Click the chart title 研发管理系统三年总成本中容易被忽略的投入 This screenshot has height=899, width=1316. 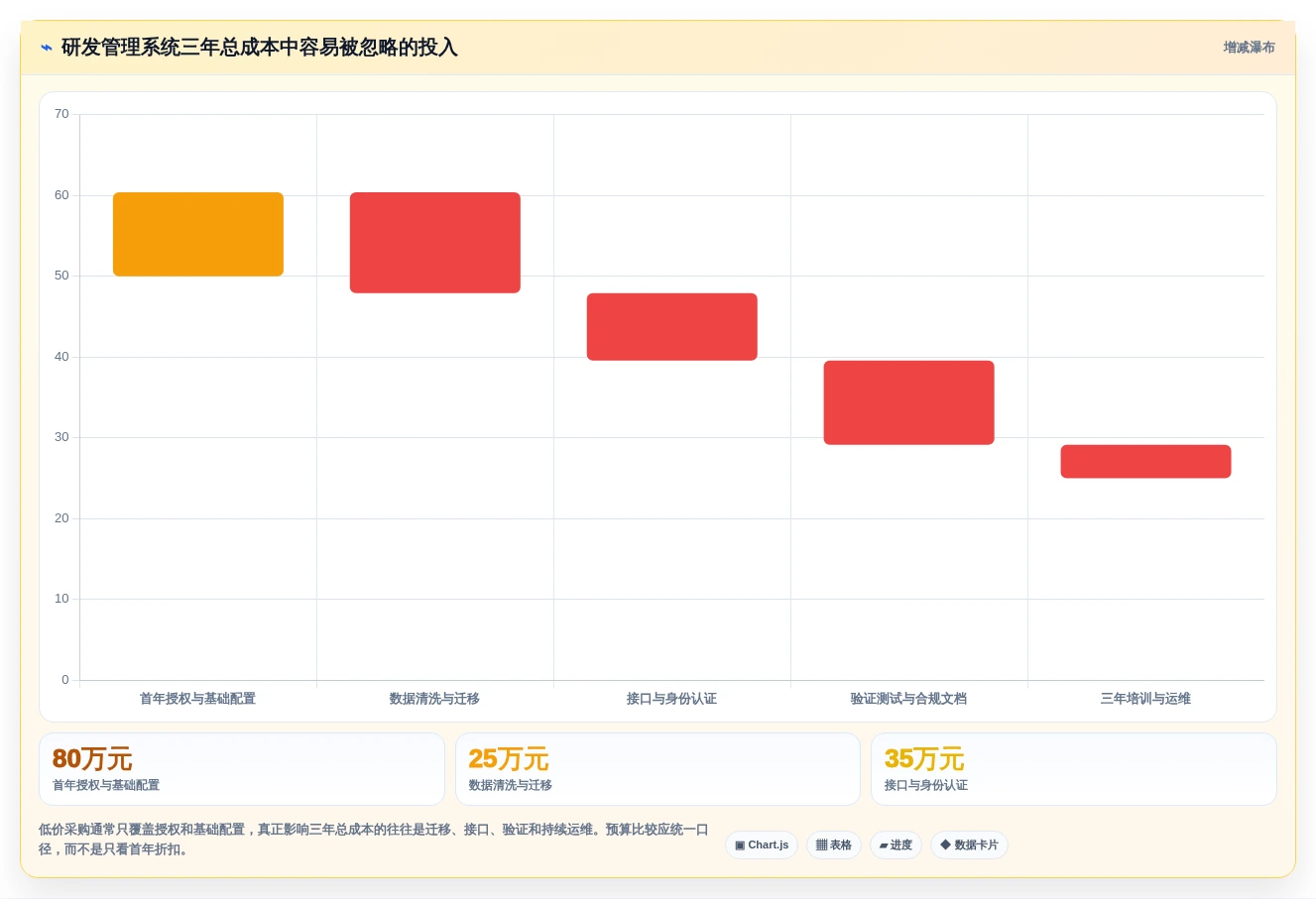click(260, 48)
